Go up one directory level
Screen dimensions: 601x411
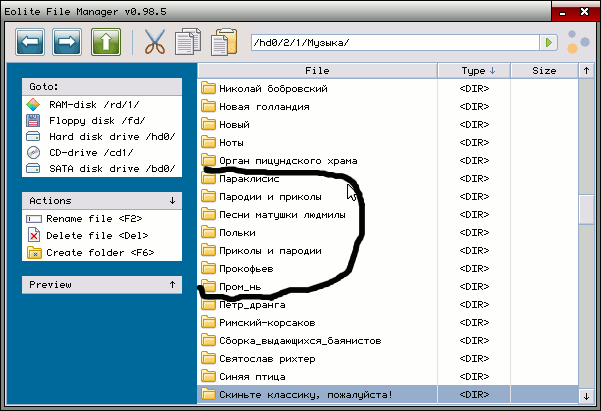[x=105, y=42]
